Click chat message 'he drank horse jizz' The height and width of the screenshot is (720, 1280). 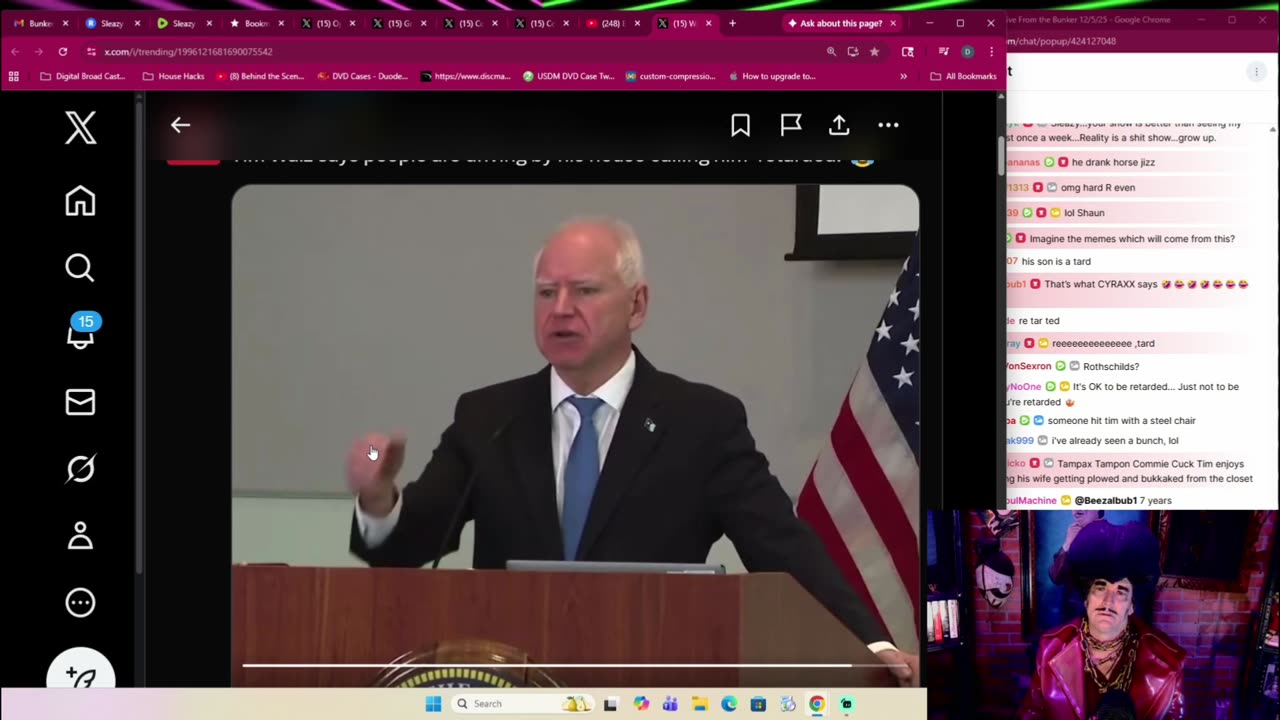point(1114,162)
